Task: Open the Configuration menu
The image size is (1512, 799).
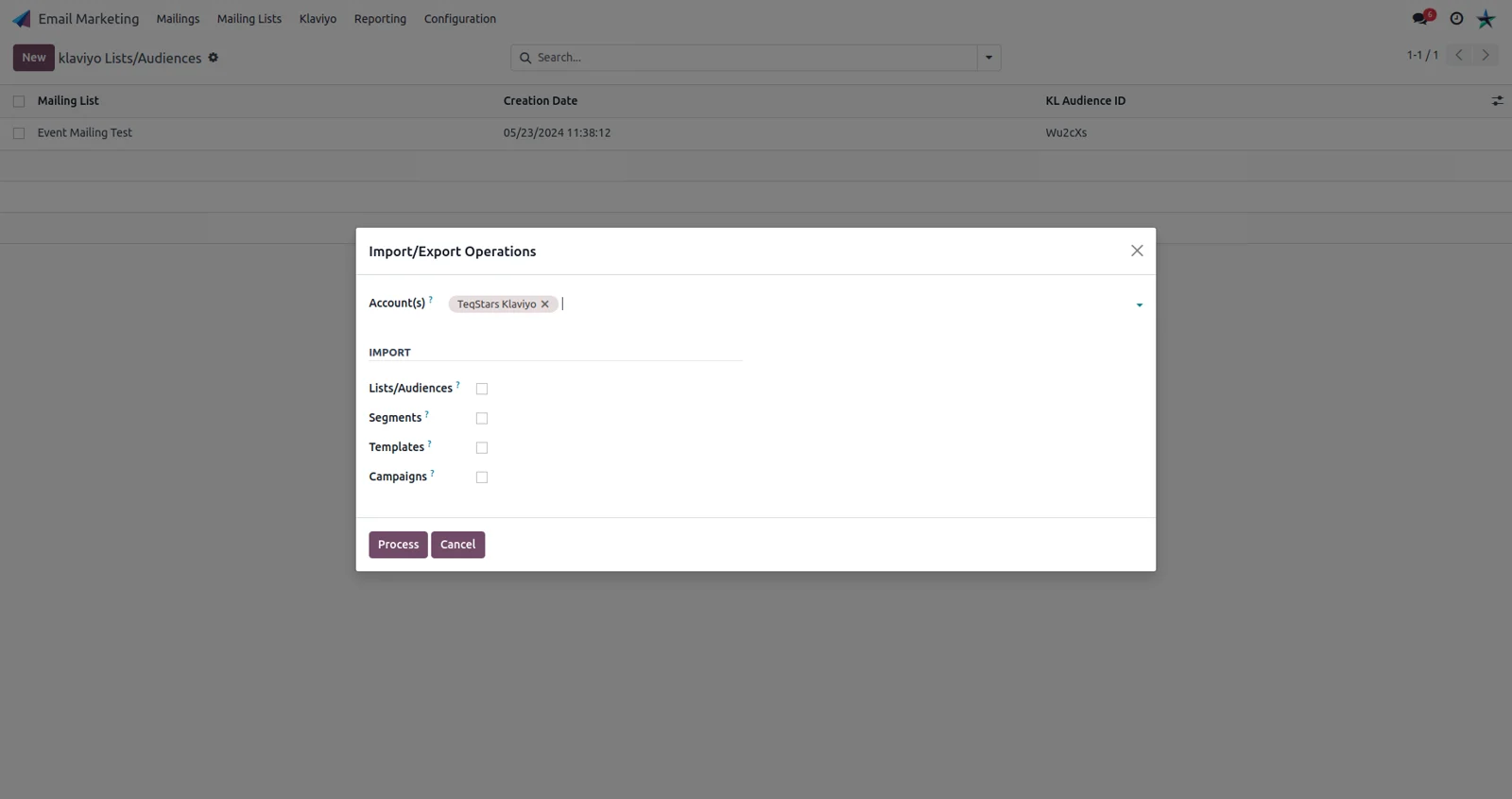Action: 460,19
